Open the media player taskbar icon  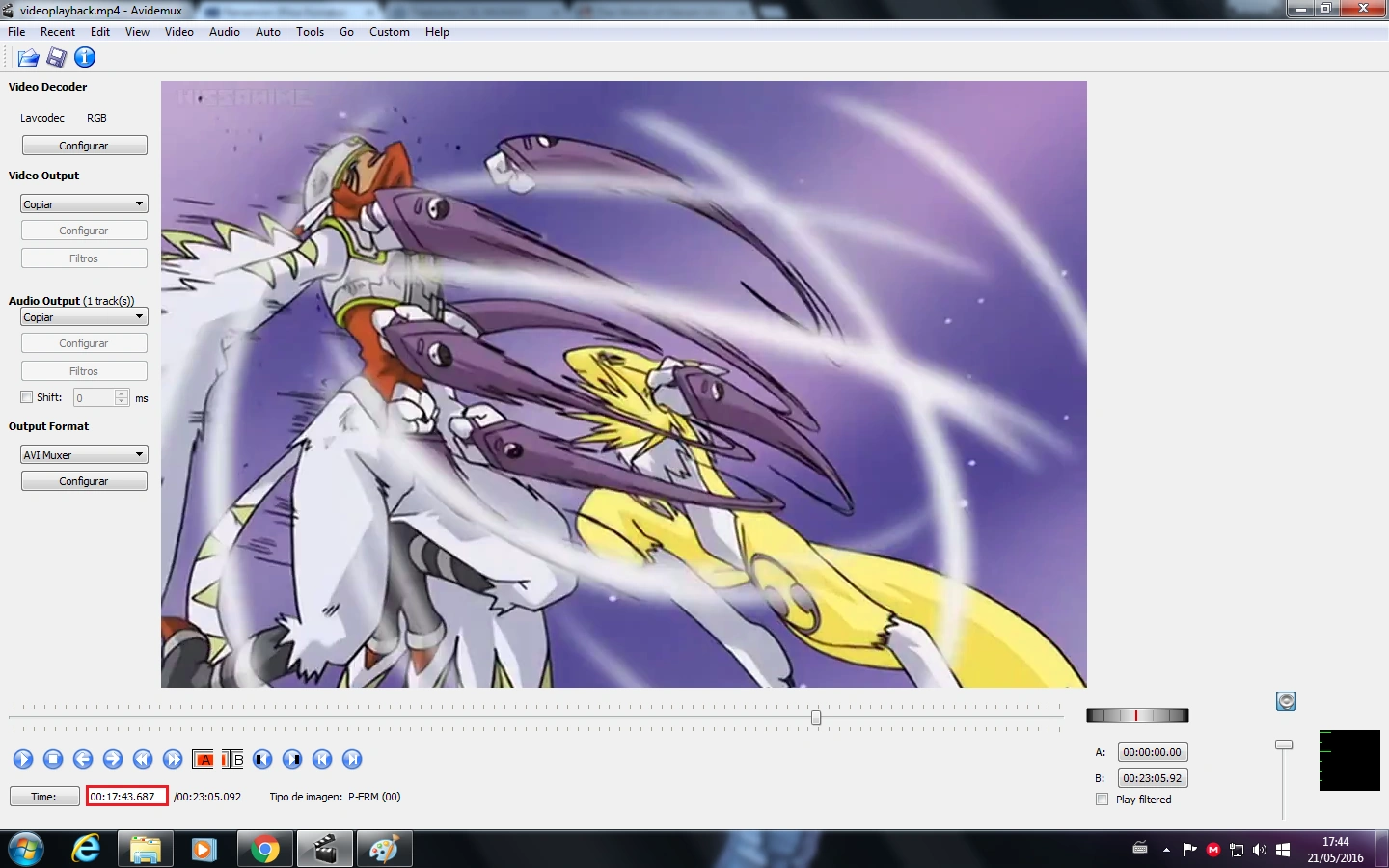point(204,850)
